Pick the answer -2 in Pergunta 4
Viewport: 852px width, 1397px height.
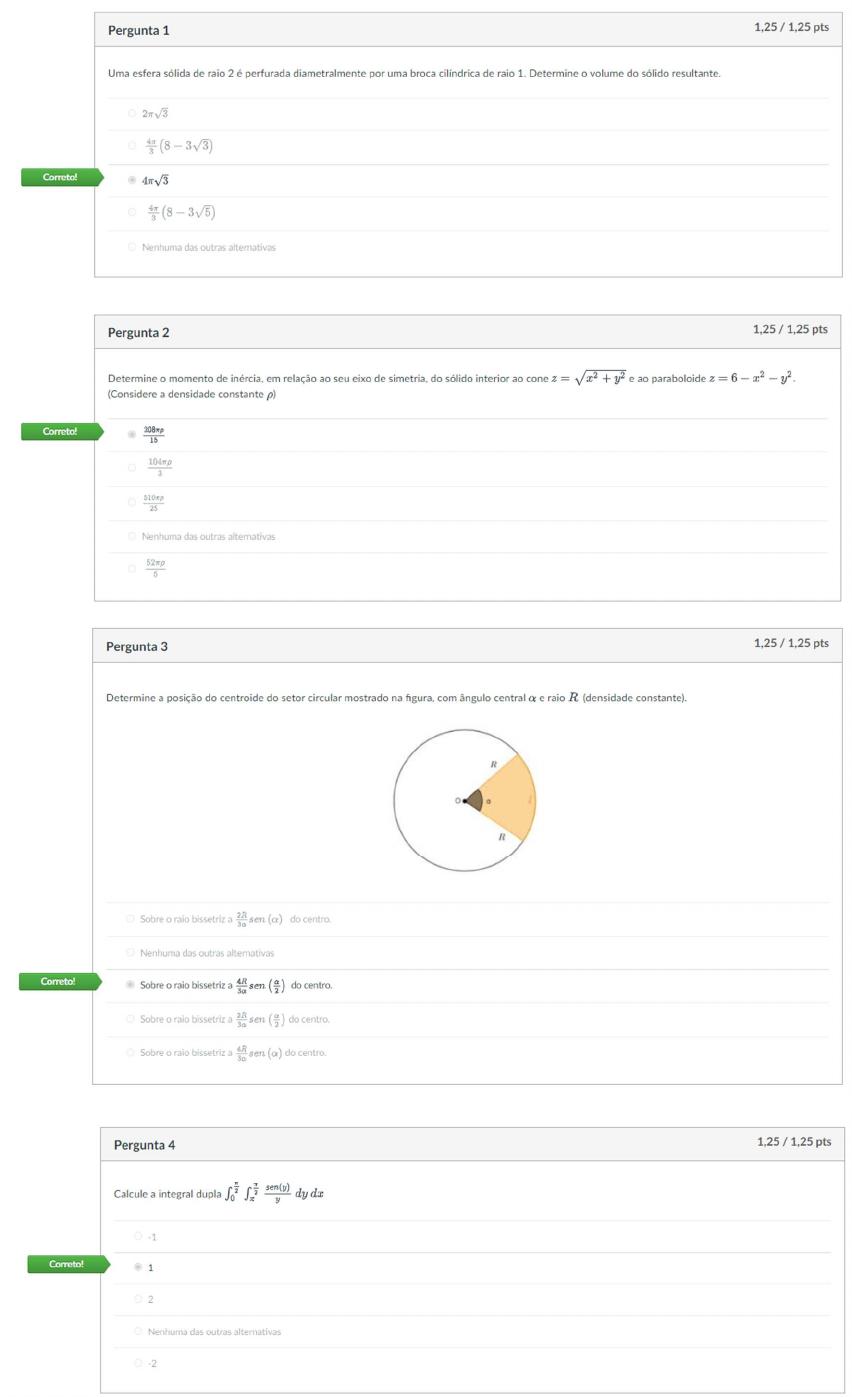(138, 1364)
